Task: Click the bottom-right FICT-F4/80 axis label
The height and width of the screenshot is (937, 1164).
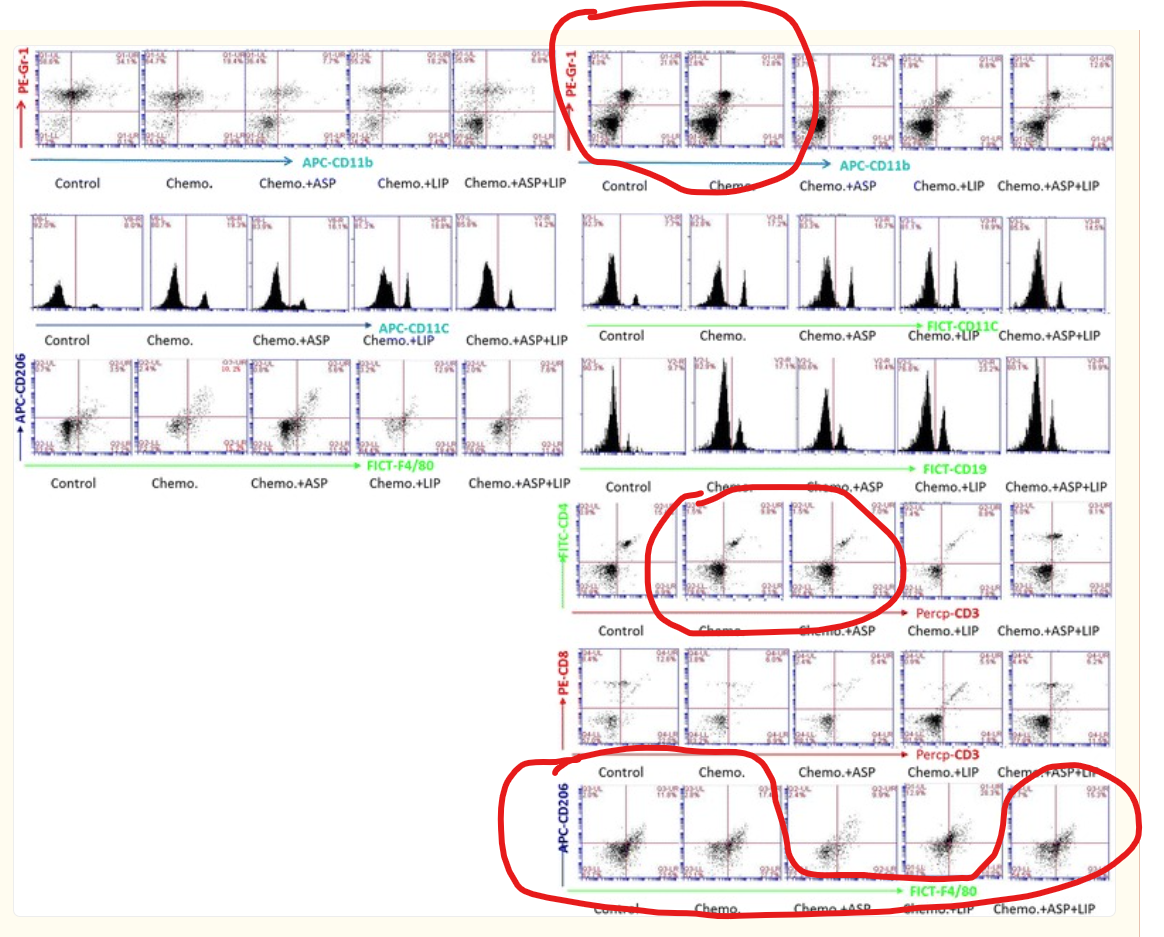Action: click(x=943, y=890)
